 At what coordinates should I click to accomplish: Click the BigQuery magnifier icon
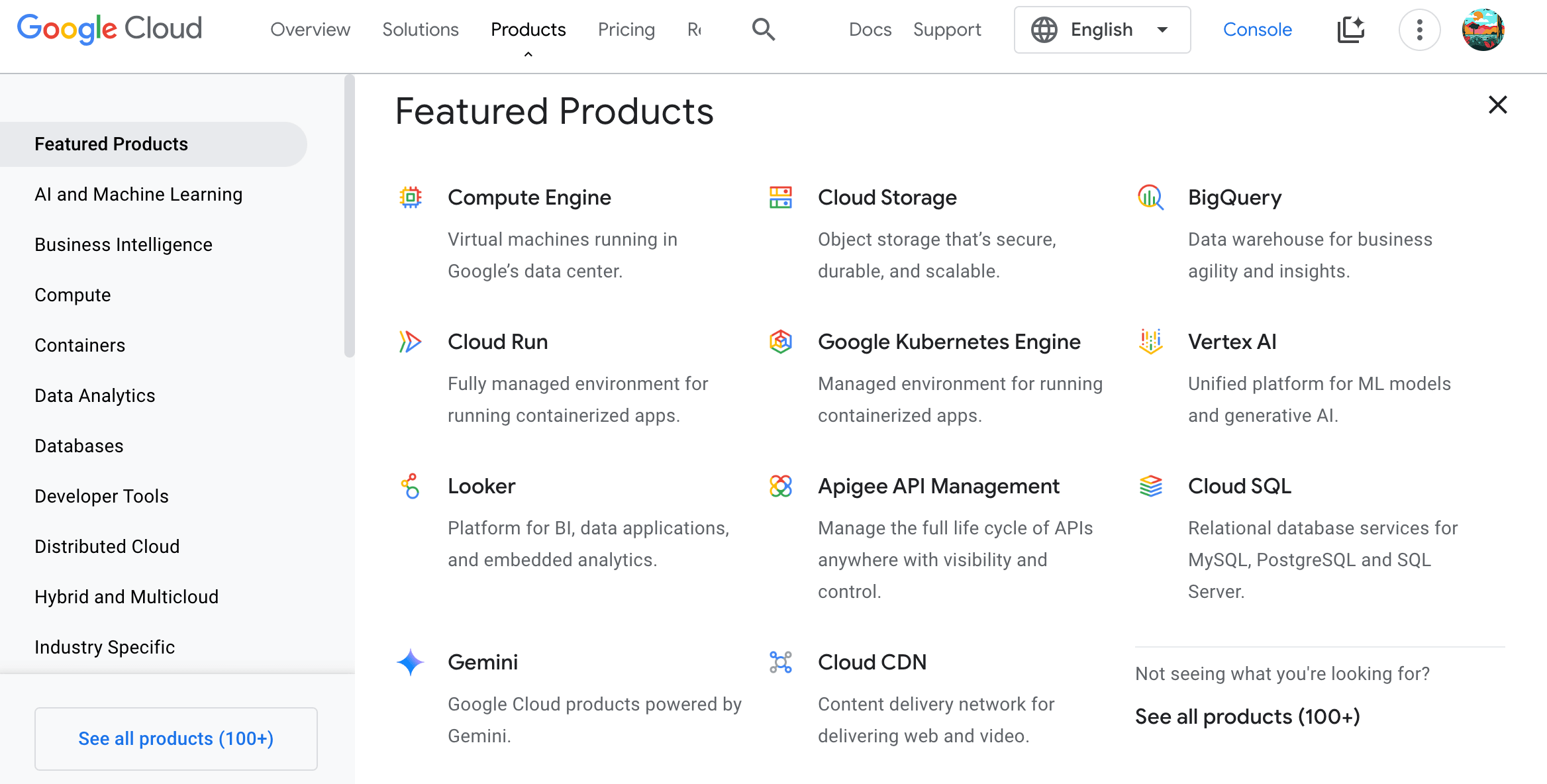1151,197
